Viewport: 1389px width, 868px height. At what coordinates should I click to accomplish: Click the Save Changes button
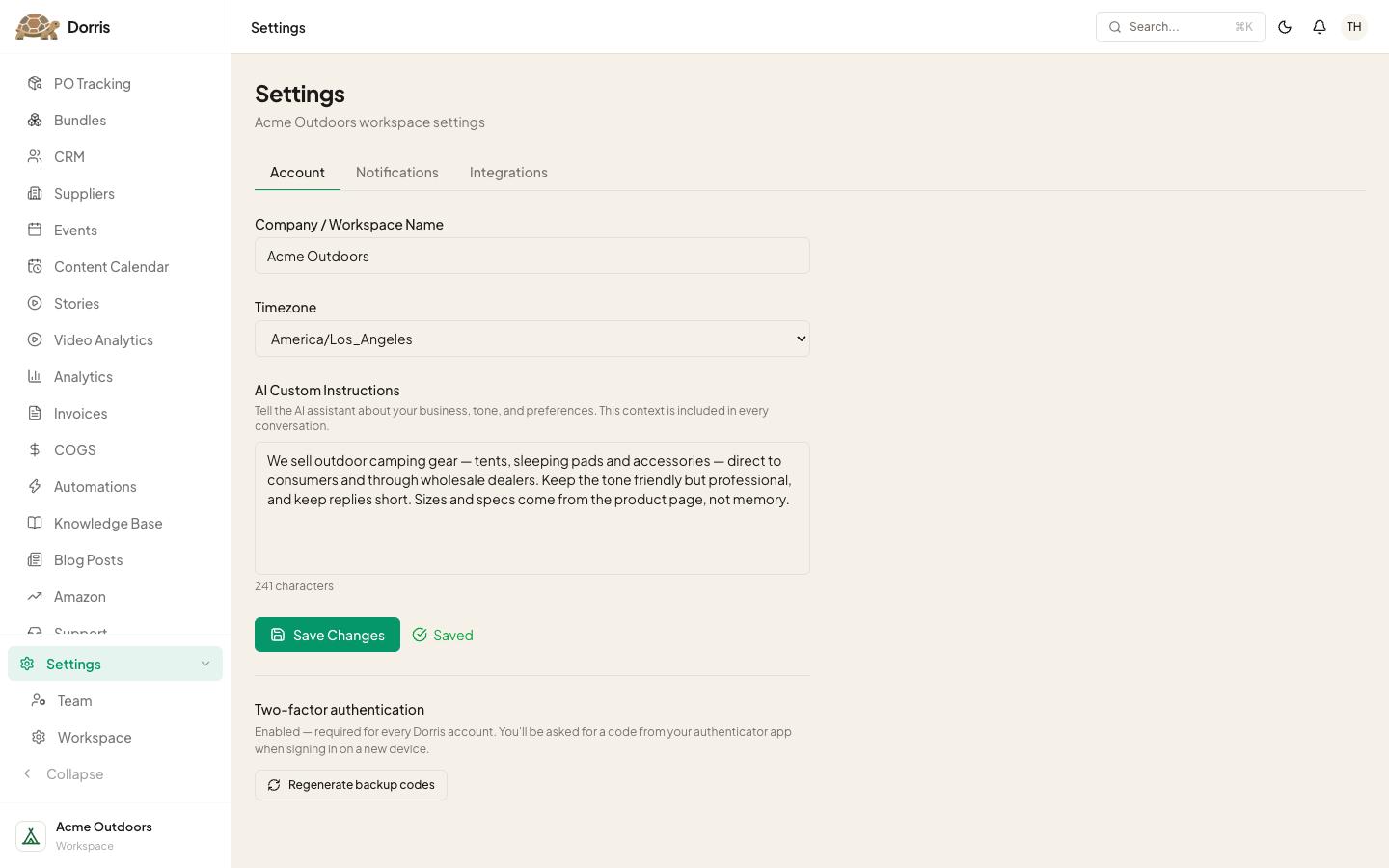[x=327, y=635]
